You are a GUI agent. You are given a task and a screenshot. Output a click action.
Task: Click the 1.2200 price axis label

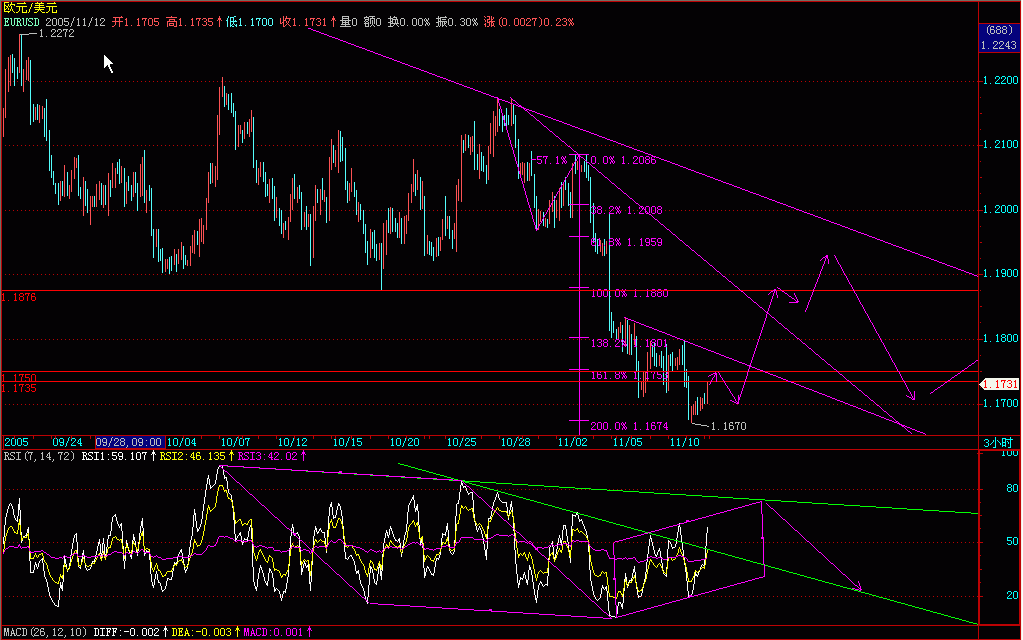click(x=1001, y=80)
